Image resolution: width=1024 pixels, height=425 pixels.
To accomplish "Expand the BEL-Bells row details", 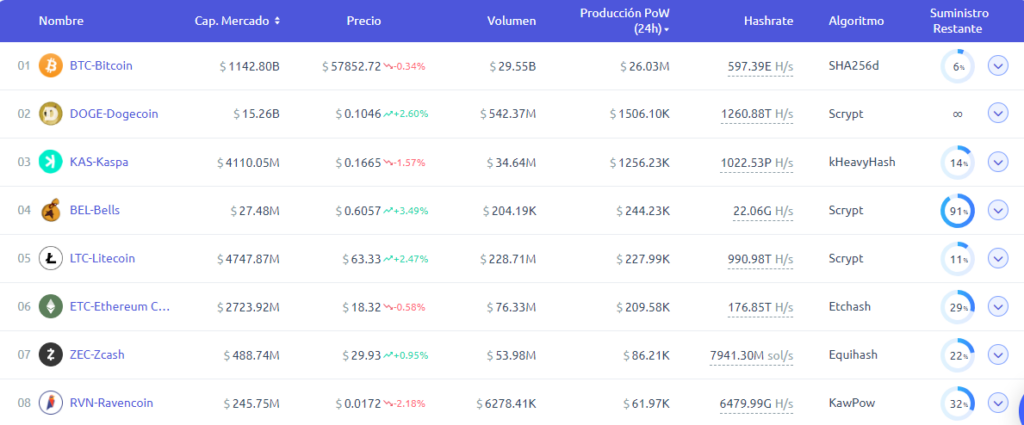I will point(998,210).
